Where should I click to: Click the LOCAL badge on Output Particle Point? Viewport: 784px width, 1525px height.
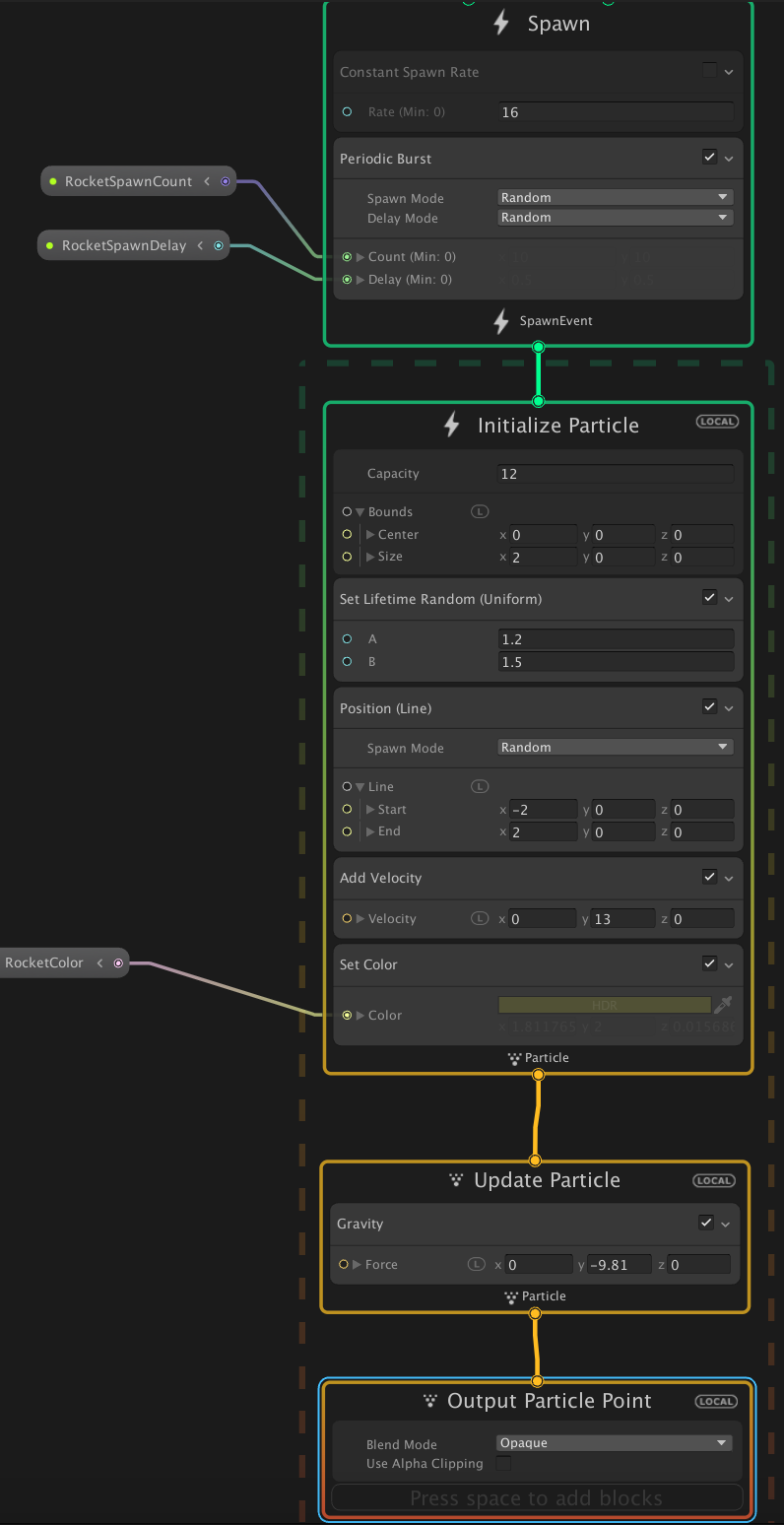(x=716, y=1401)
